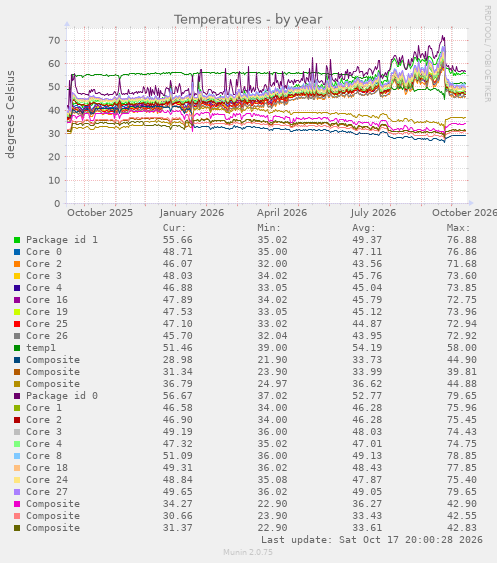Click the "April 2026" x-axis label
Screen dimensions: 497x563
point(282,213)
